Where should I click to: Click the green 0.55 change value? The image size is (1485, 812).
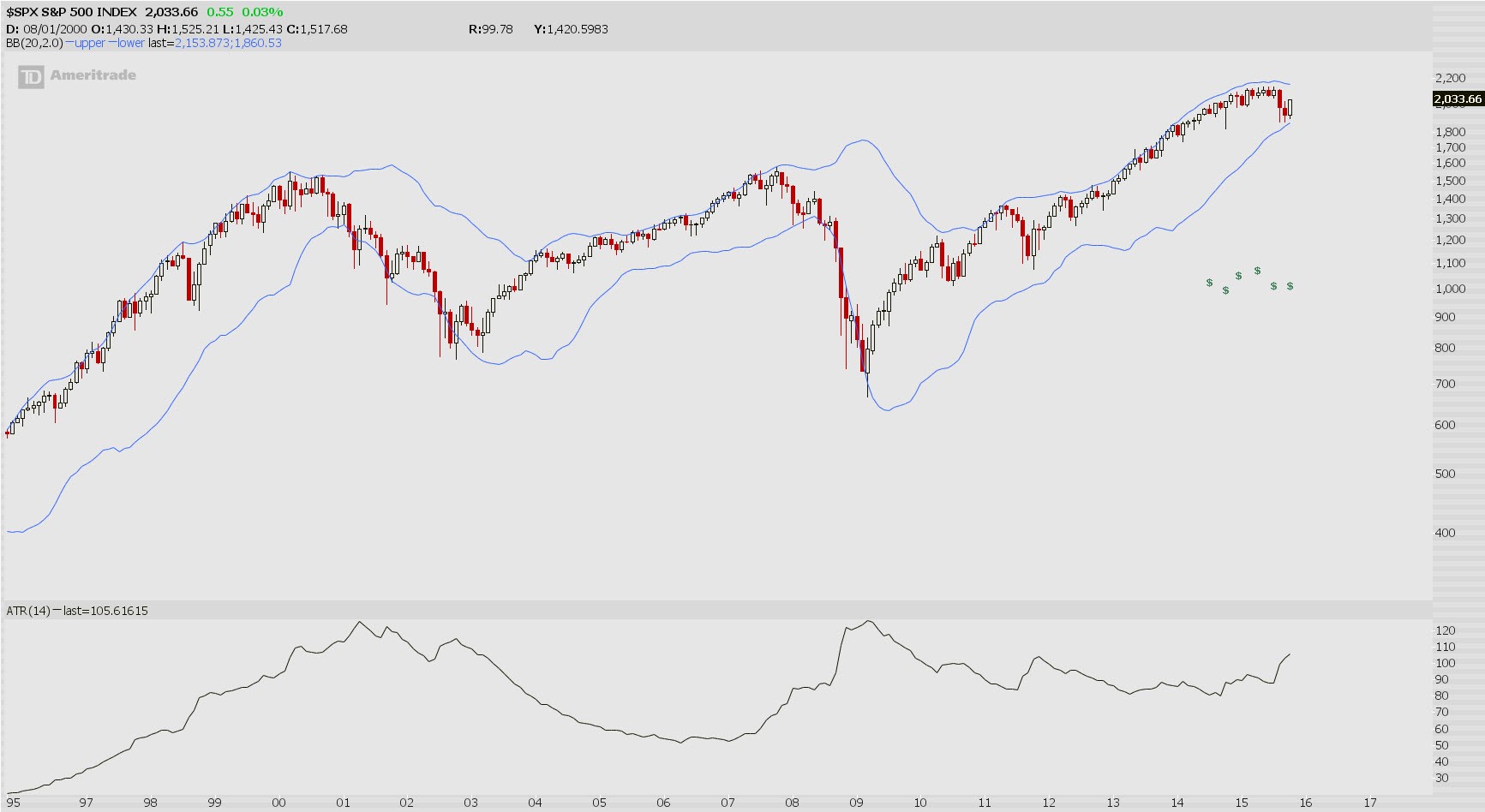pos(220,12)
